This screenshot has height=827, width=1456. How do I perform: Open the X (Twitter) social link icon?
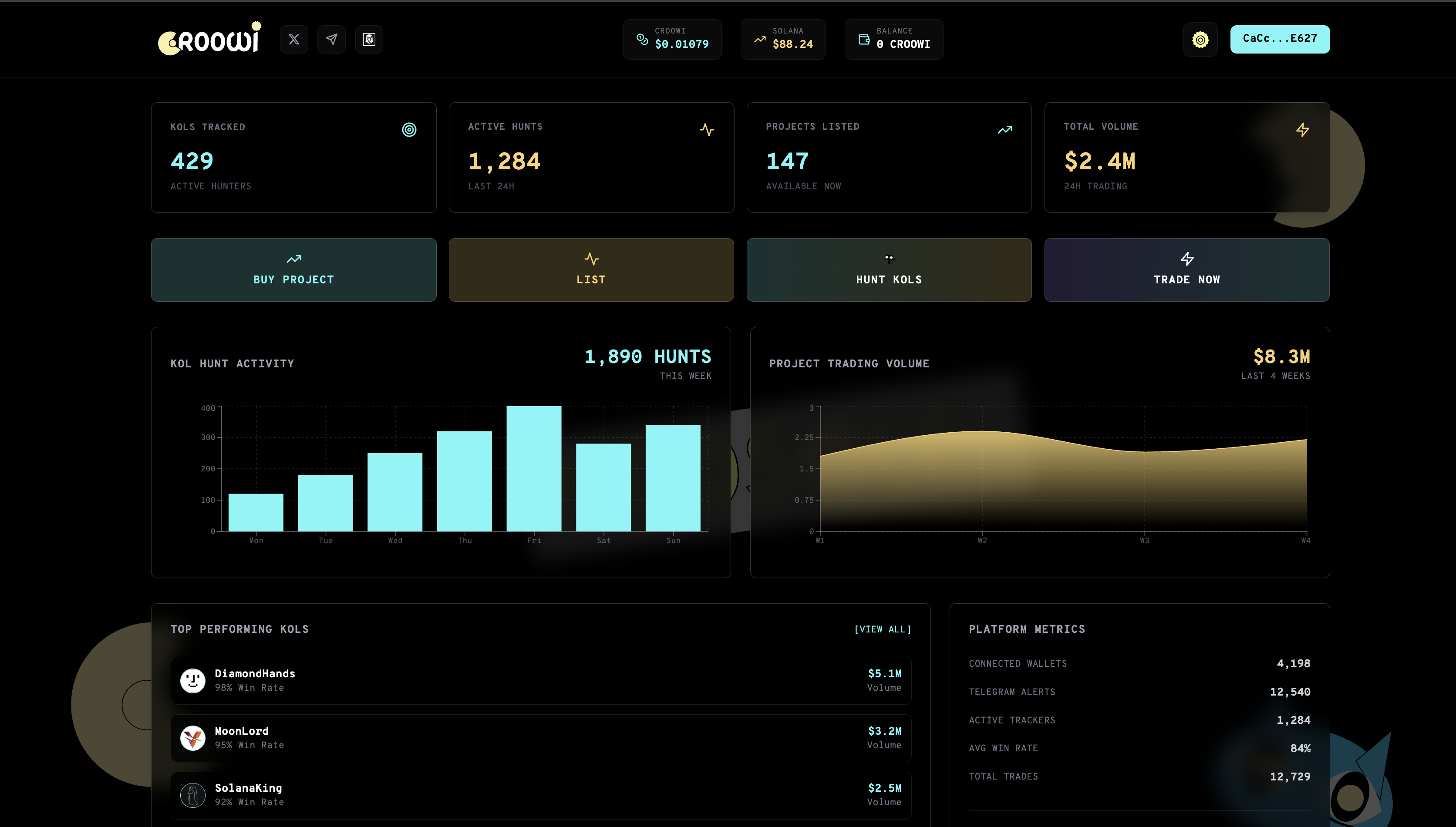[x=294, y=39]
